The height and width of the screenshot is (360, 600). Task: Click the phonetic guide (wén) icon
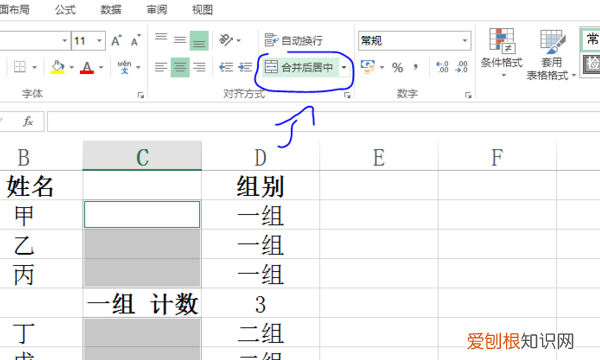pos(124,67)
